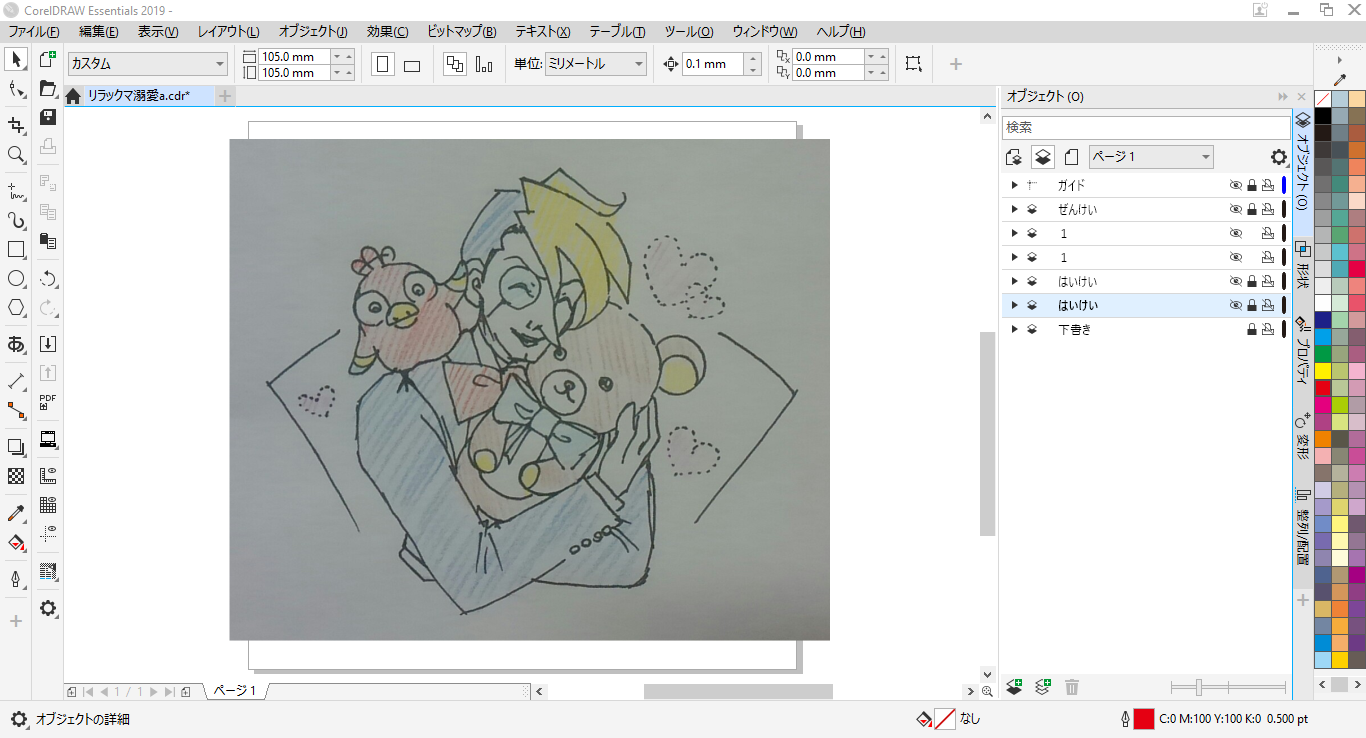Open the units ミリメートル dropdown
This screenshot has width=1366, height=738.
595,64
